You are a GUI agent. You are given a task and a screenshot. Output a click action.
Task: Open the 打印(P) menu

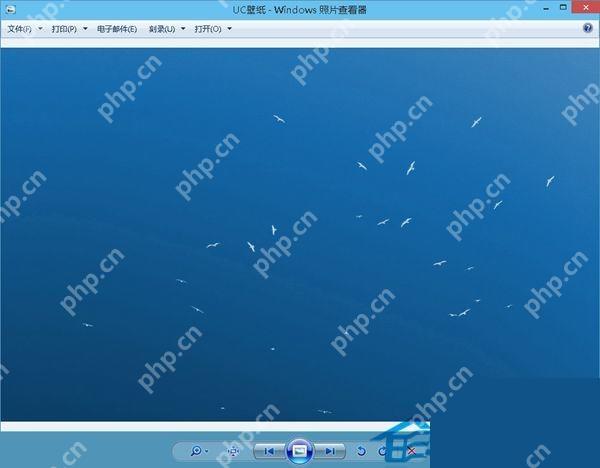point(64,29)
